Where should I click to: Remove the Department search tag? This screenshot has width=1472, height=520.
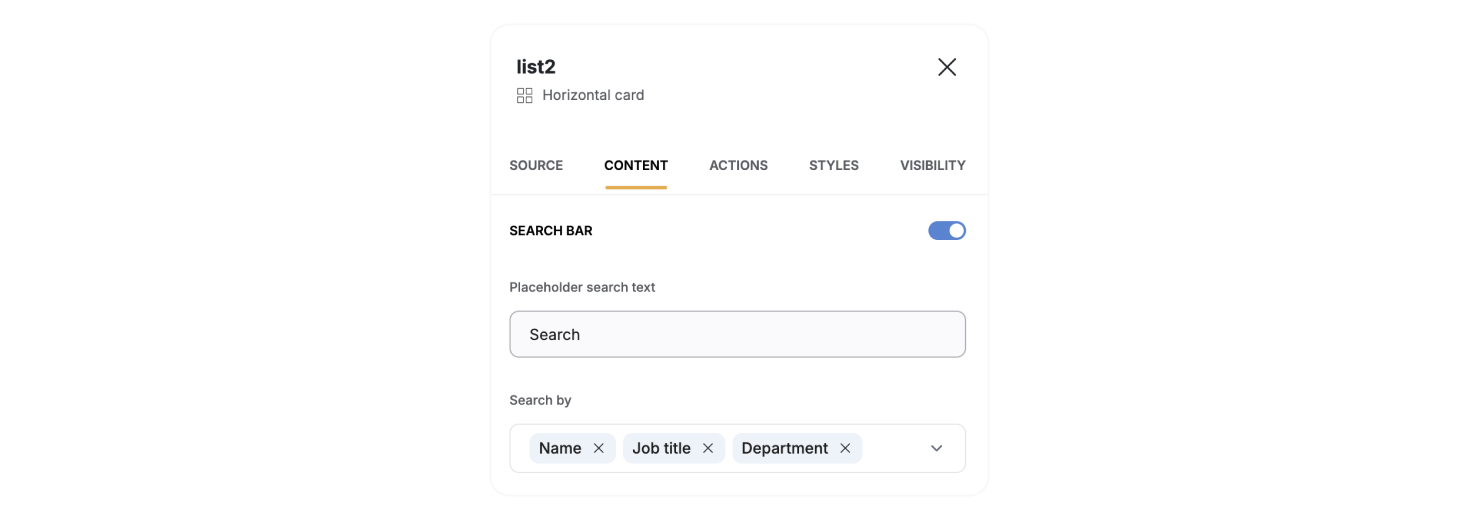click(x=845, y=448)
